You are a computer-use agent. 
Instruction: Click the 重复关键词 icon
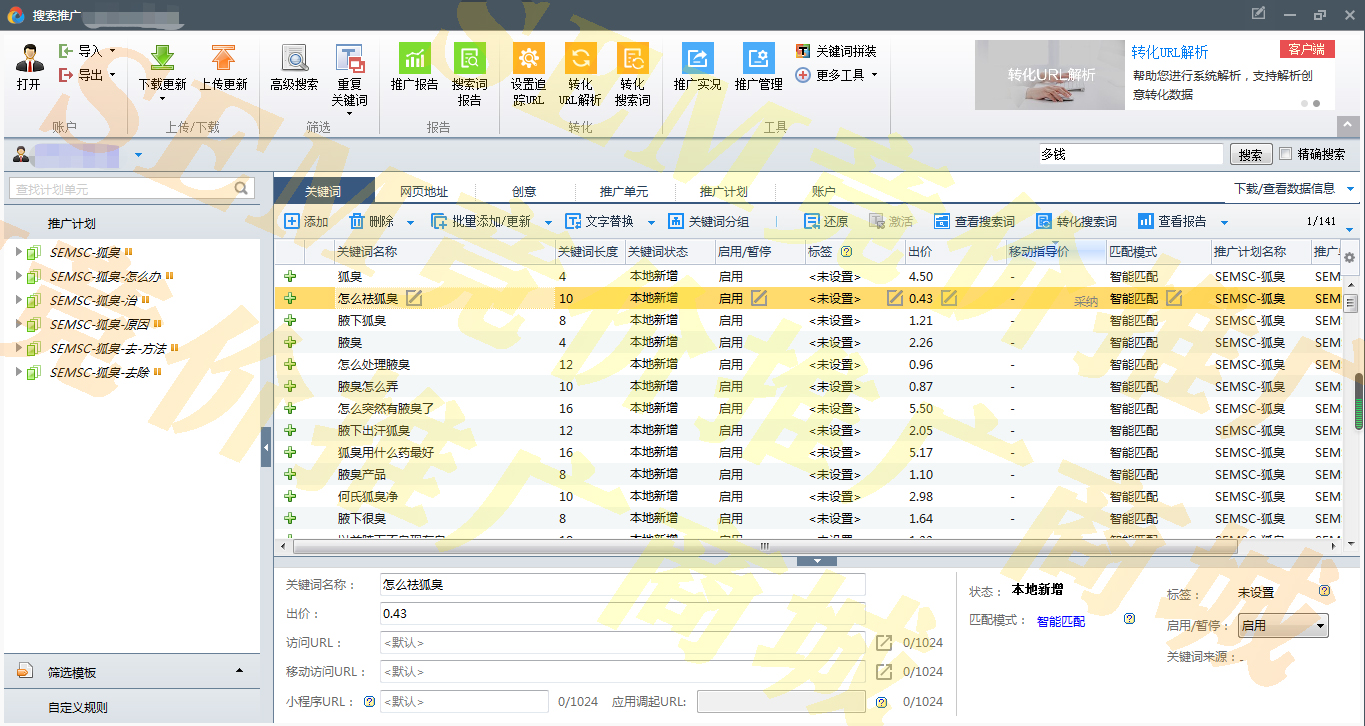(349, 58)
